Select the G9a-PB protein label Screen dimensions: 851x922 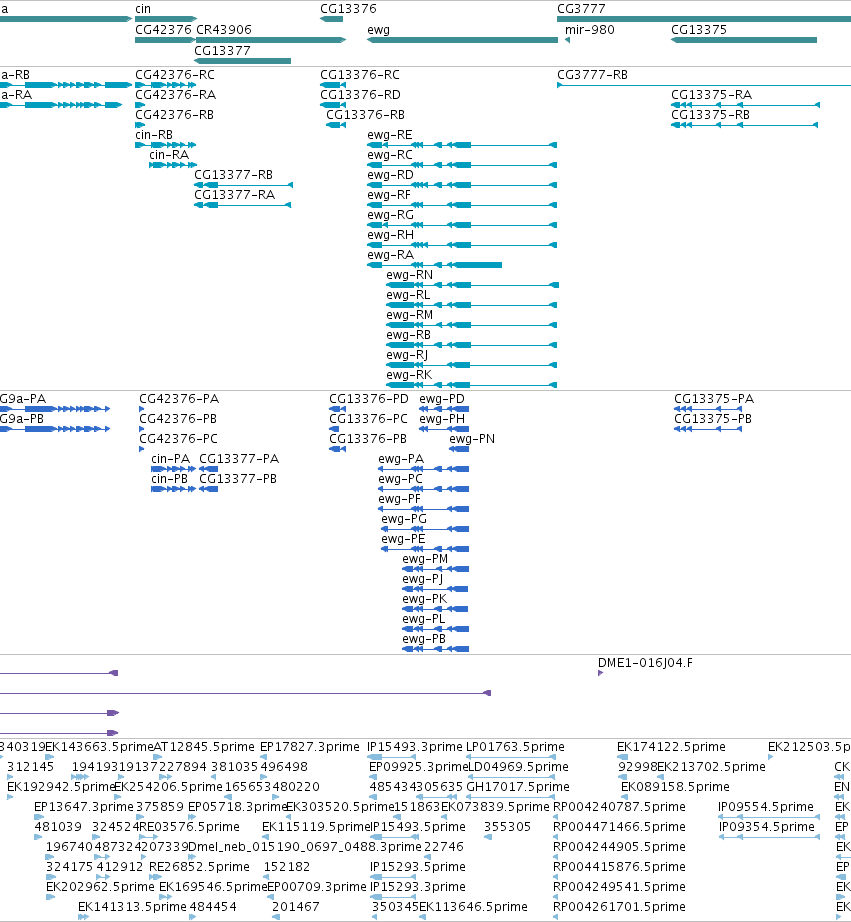coord(22,419)
